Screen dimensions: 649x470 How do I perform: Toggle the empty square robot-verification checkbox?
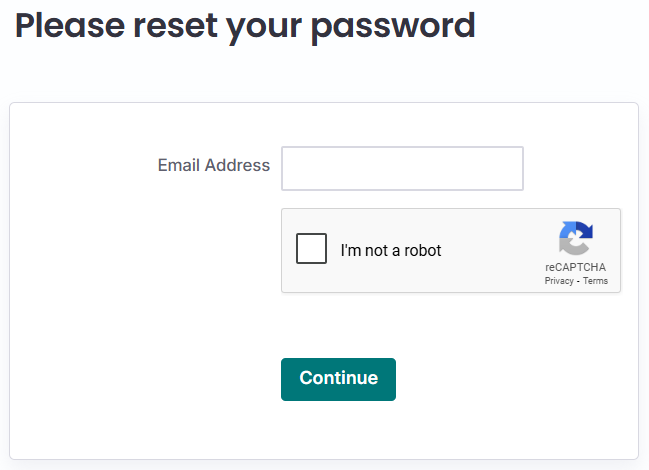tap(311, 248)
